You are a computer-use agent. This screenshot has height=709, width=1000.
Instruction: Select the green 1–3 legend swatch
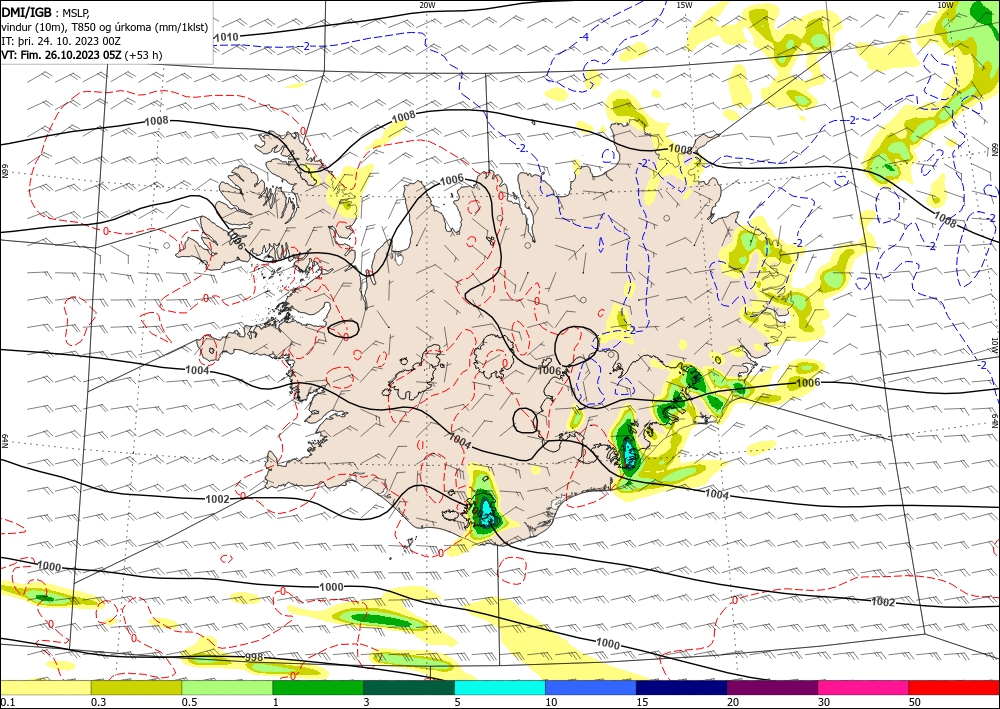pos(318,687)
